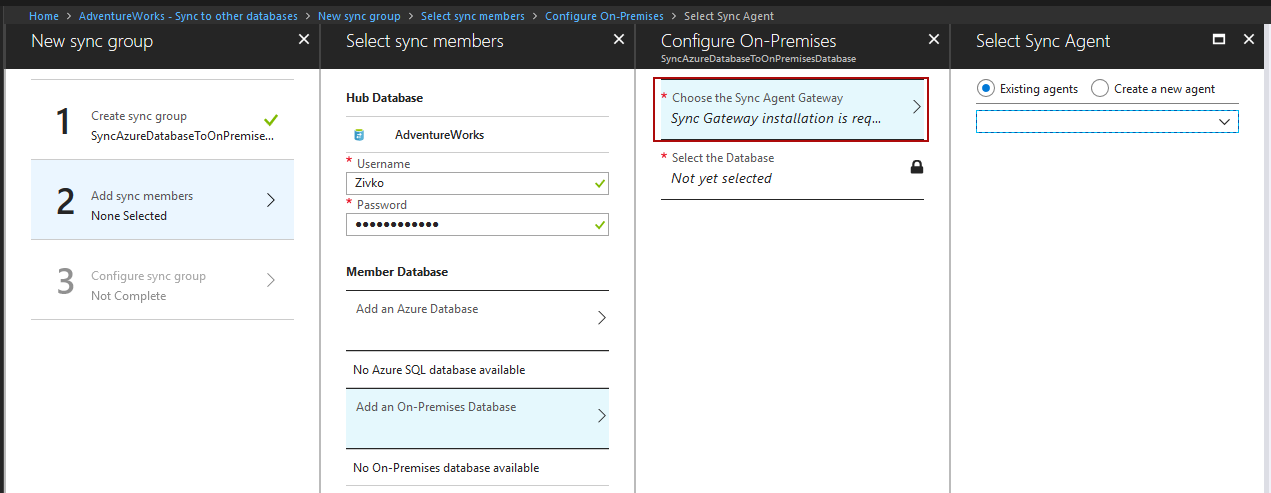Viewport: 1271px width, 493px height.
Task: Maximize the Select Sync Agent blade
Action: coord(1218,40)
